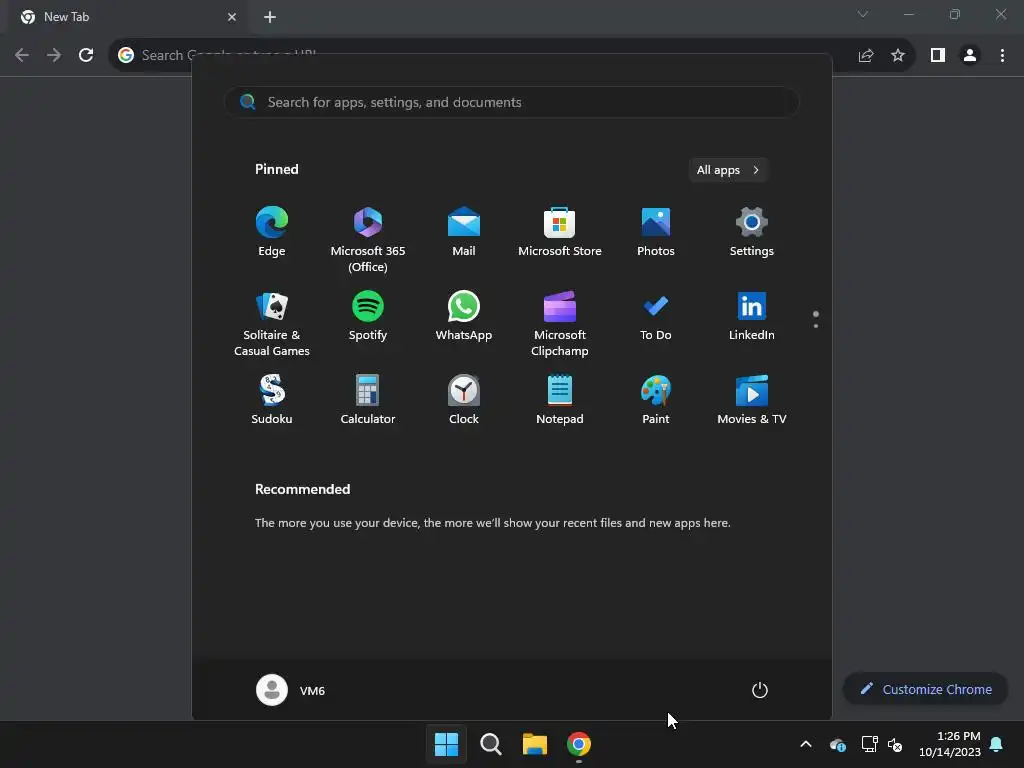Share this page from Chrome toolbar
The height and width of the screenshot is (768, 1024).
[x=866, y=56]
